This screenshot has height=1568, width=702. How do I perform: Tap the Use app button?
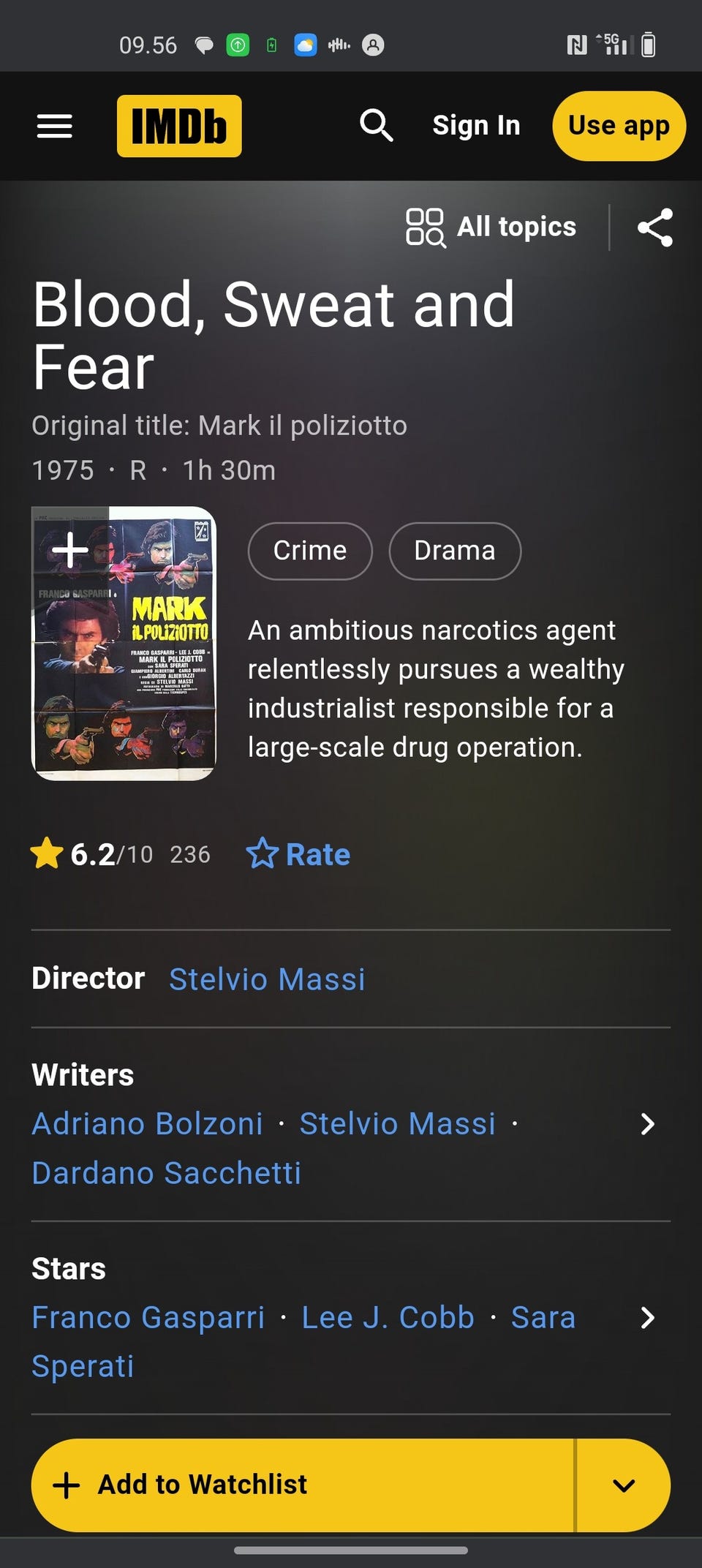(619, 126)
